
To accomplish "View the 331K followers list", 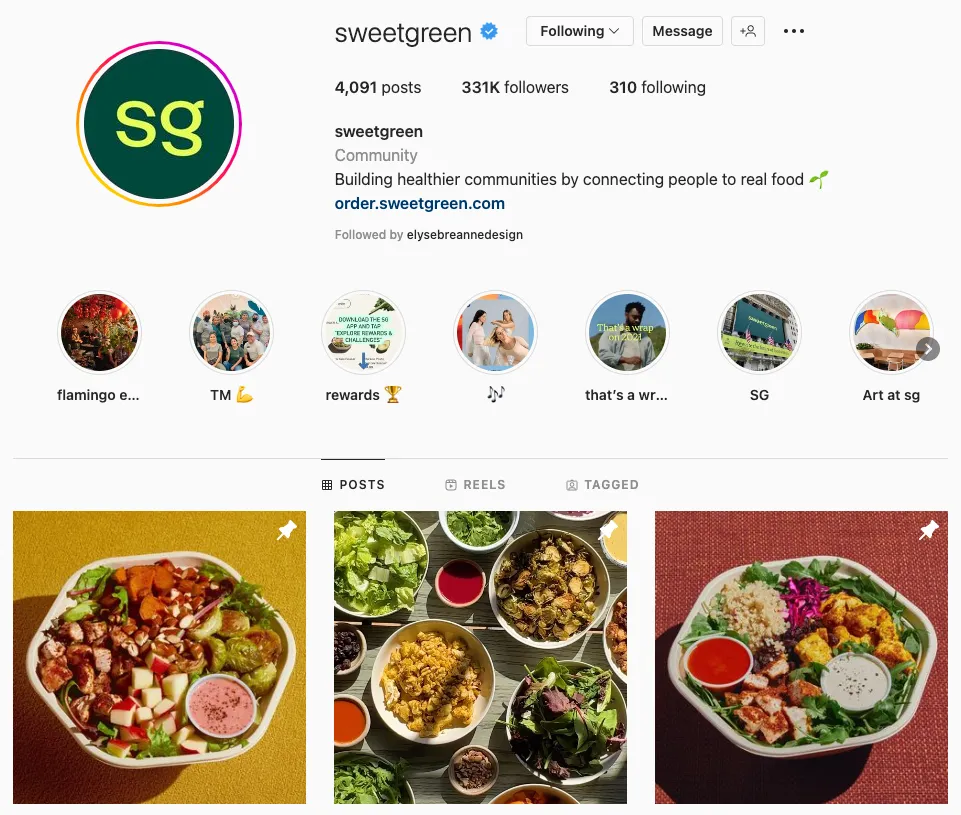I will pyautogui.click(x=515, y=88).
